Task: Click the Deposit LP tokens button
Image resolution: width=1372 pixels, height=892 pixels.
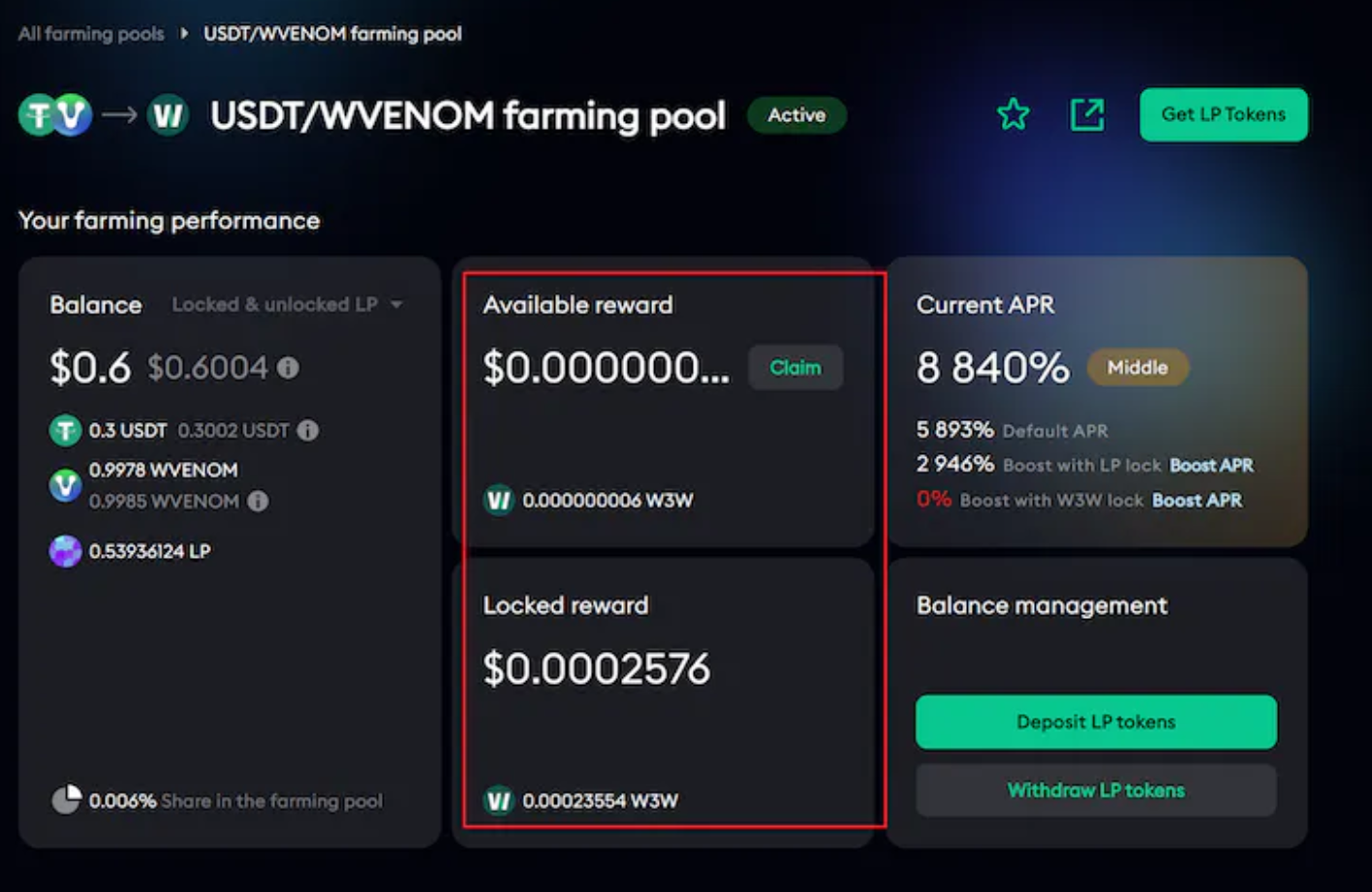Action: click(x=1096, y=722)
